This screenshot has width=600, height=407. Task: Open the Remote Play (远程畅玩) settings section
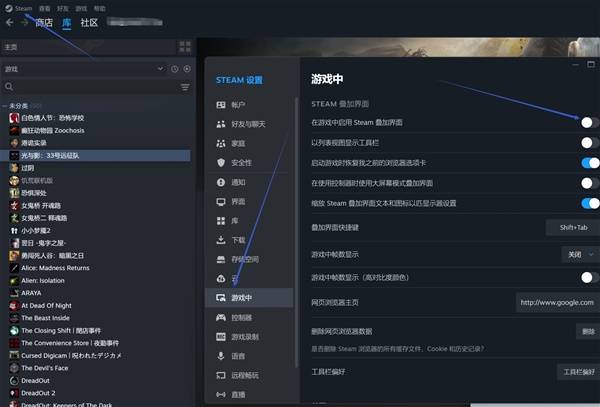coord(249,376)
